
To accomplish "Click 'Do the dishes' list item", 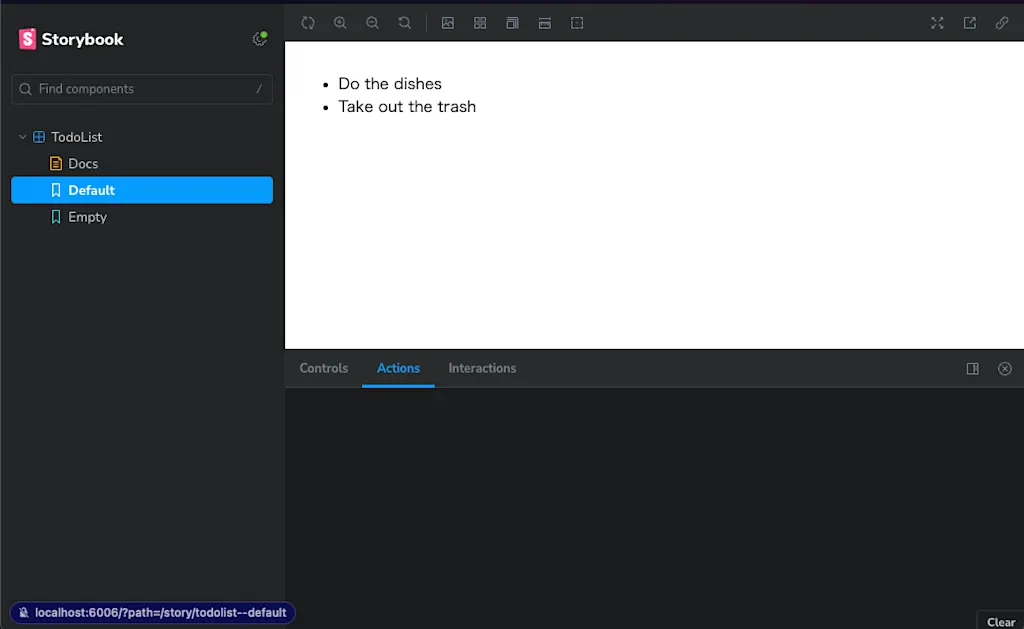I will pyautogui.click(x=390, y=84).
